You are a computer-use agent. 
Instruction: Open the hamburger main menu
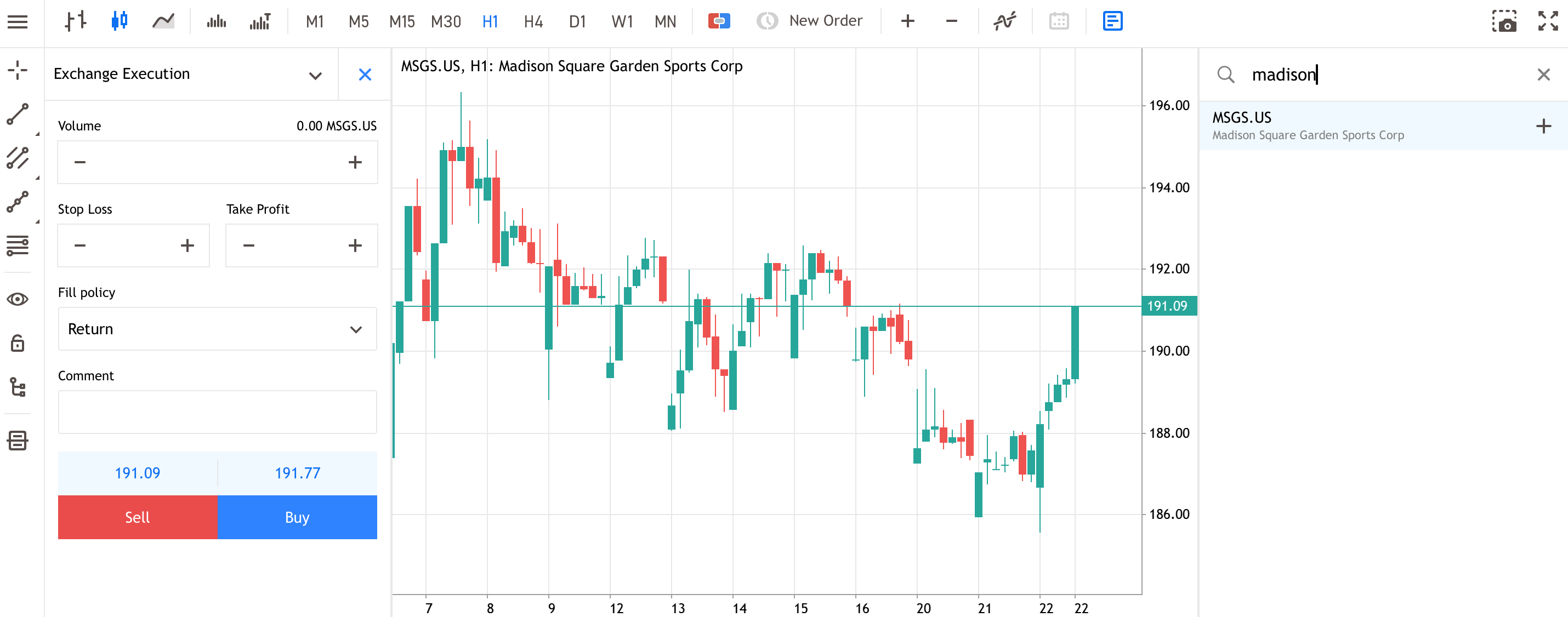[x=18, y=22]
